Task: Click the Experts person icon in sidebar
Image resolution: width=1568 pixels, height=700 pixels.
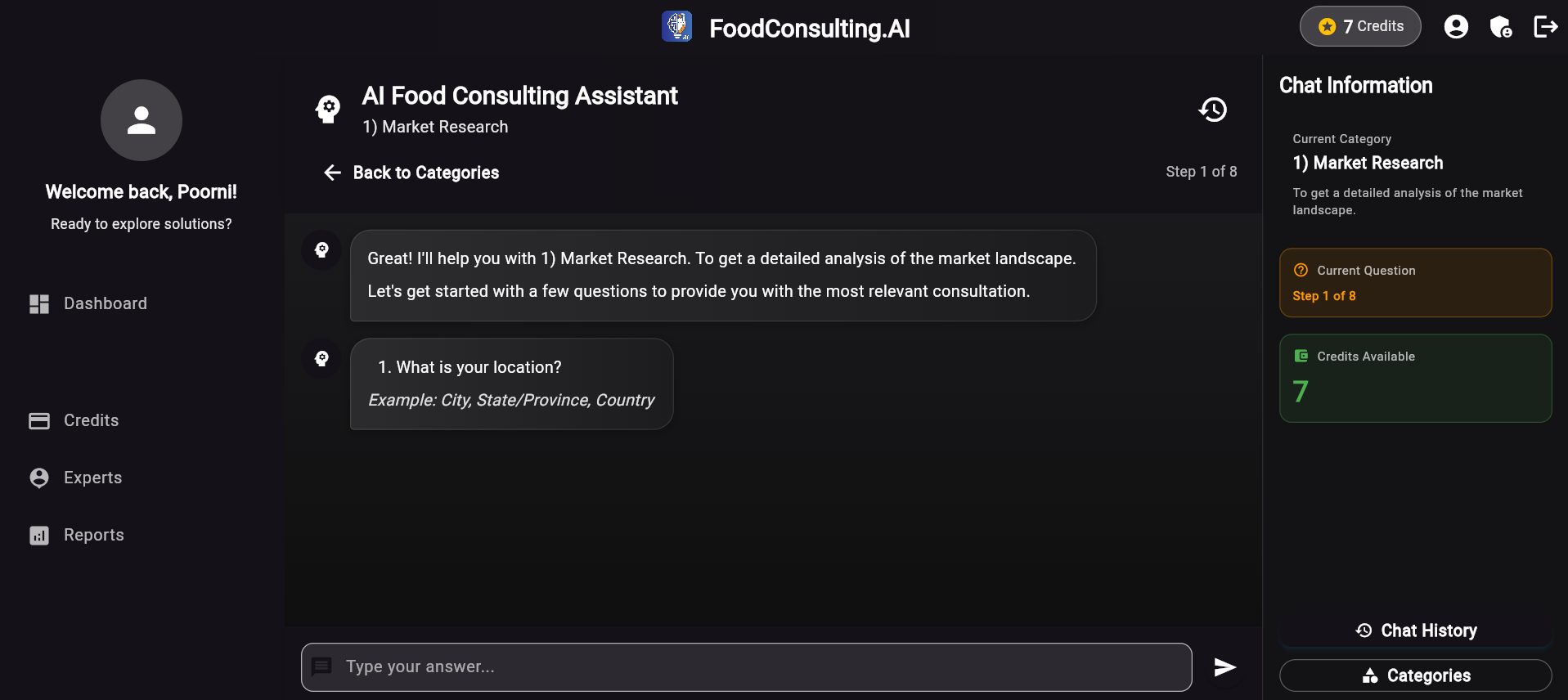Action: [x=38, y=478]
